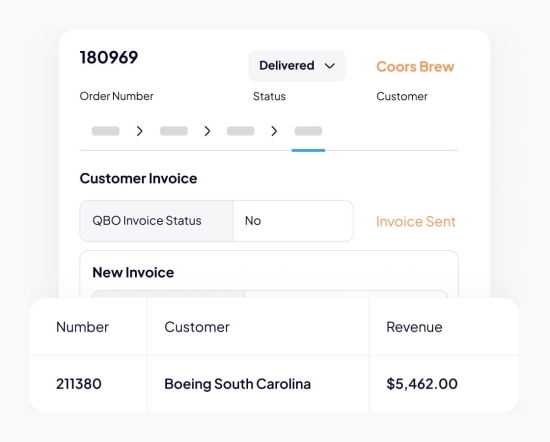Open the Coors Brew customer link
This screenshot has width=550, height=442.
[x=415, y=67]
